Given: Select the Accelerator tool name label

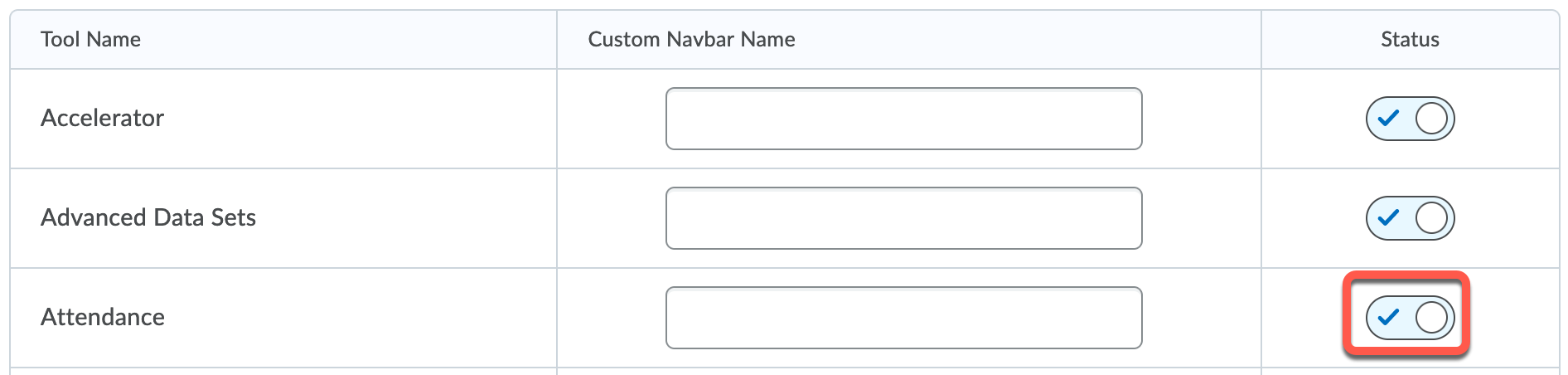Looking at the screenshot, I should 103,118.
